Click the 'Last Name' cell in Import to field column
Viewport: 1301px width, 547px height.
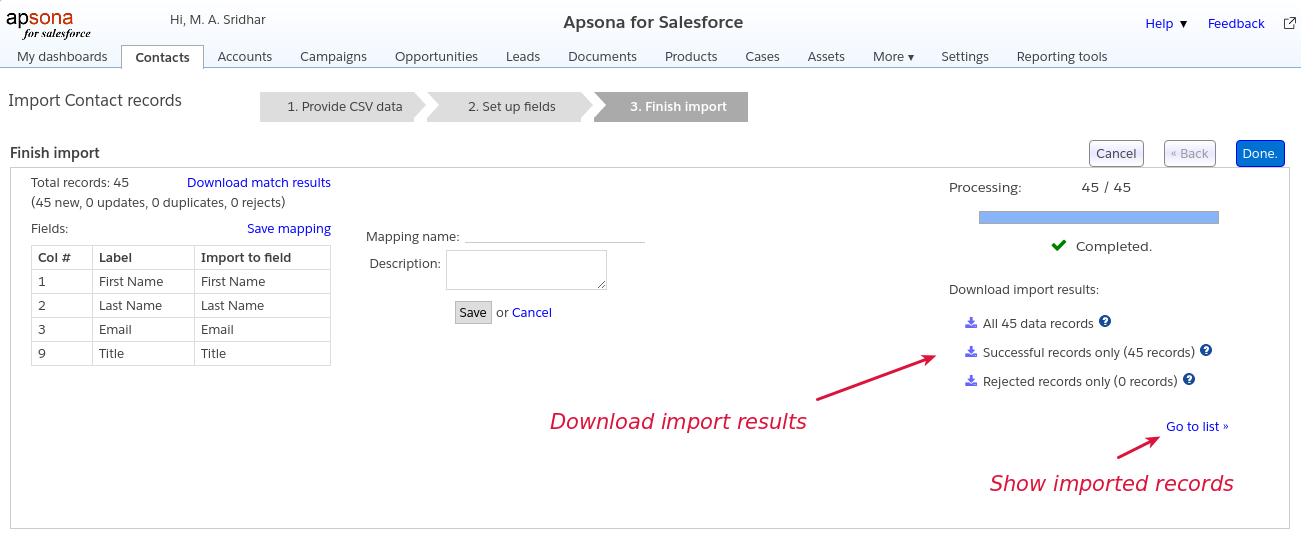(x=262, y=306)
